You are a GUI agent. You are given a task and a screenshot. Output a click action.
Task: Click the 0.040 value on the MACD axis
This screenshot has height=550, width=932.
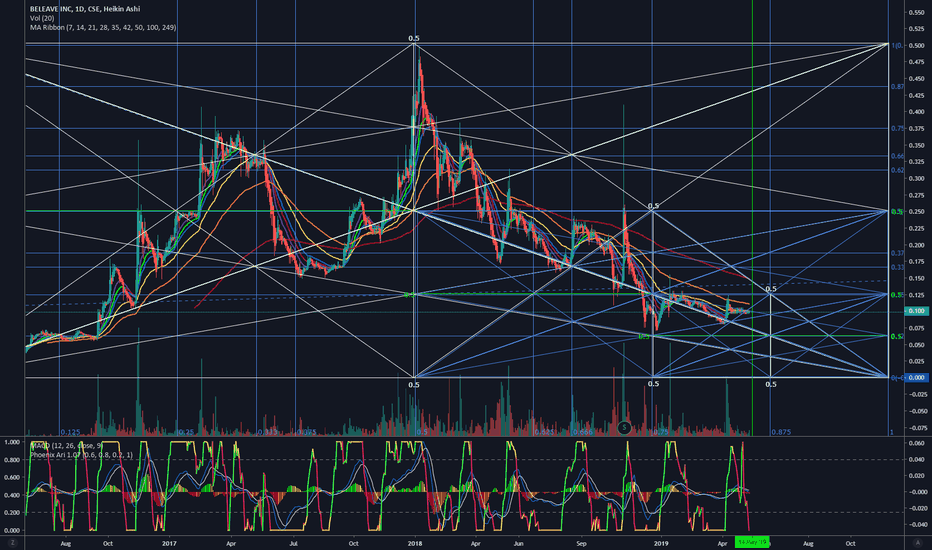(916, 459)
